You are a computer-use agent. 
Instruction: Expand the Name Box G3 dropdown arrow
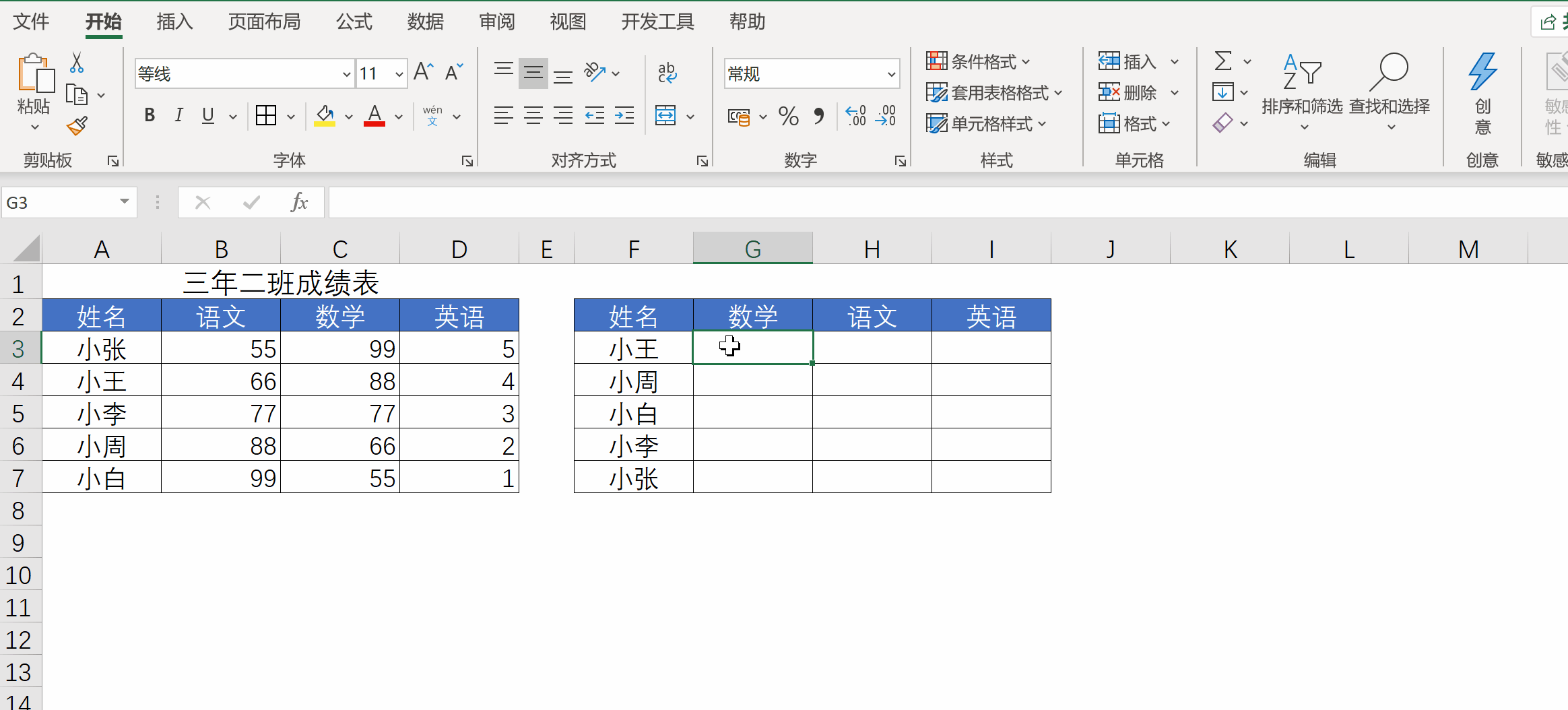(x=125, y=202)
